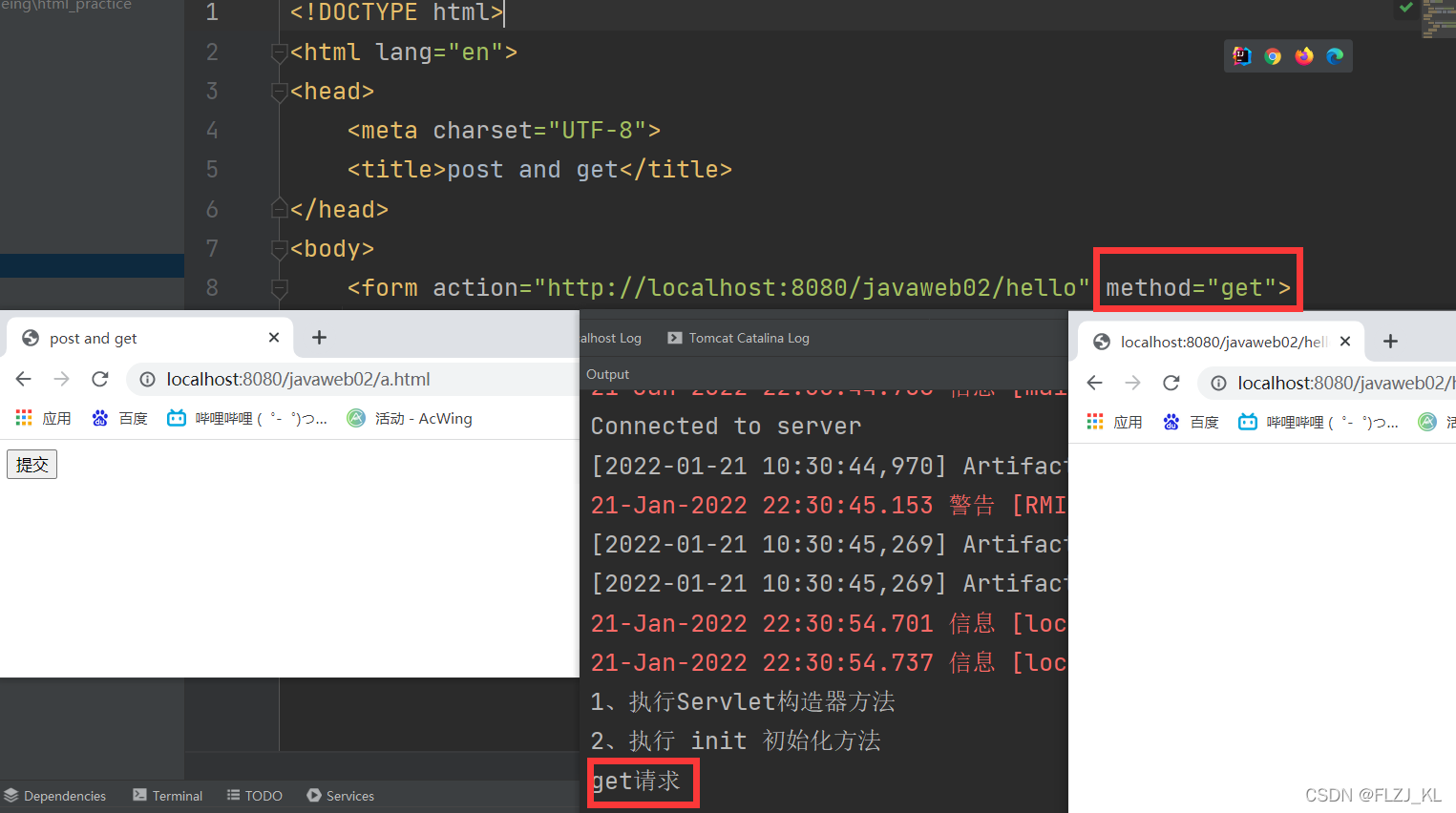The height and width of the screenshot is (813, 1456).
Task: Open the 百度 bookmark in left browser
Action: (x=119, y=418)
